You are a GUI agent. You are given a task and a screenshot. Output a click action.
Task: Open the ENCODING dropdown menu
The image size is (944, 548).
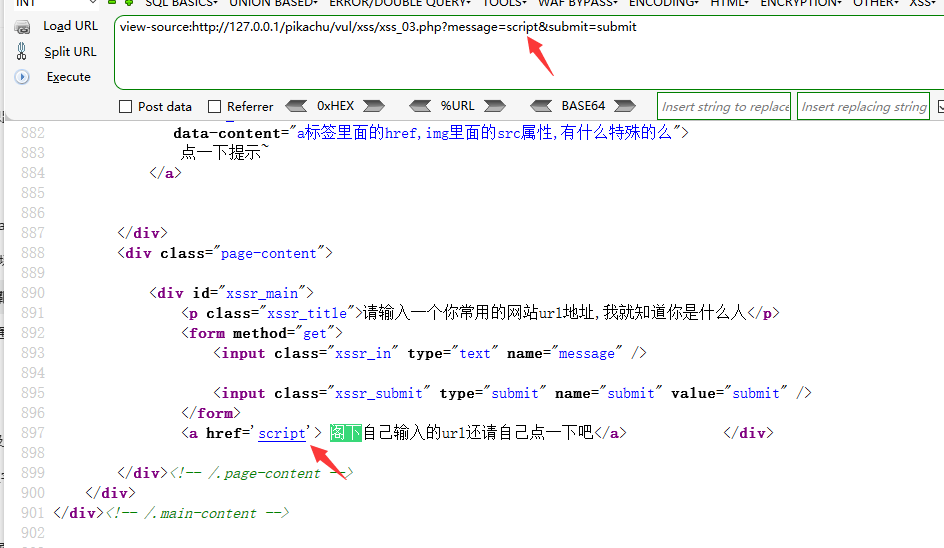(x=663, y=3)
